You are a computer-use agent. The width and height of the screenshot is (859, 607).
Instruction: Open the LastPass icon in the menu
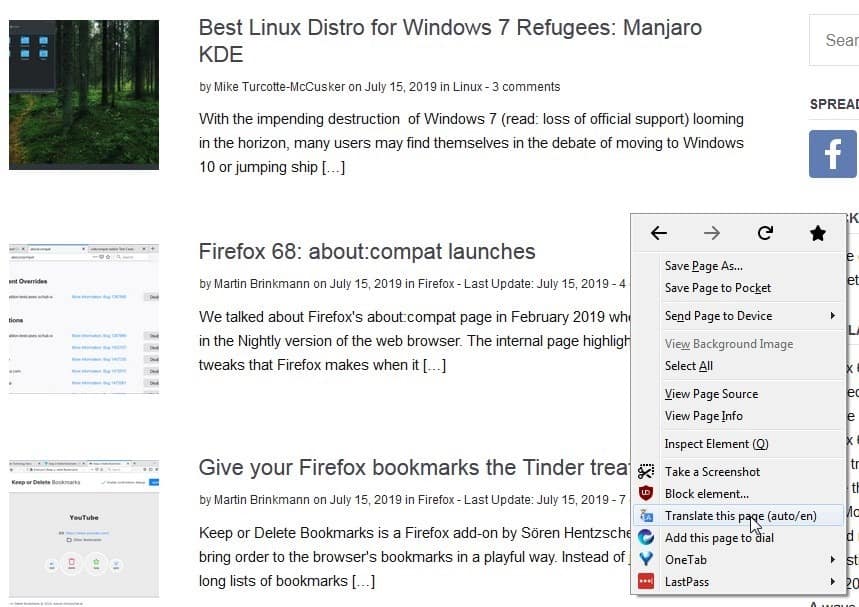pyautogui.click(x=647, y=581)
